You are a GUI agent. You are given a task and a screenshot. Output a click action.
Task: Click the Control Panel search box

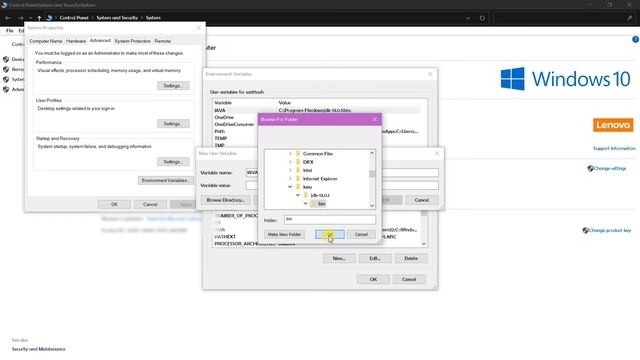click(564, 18)
